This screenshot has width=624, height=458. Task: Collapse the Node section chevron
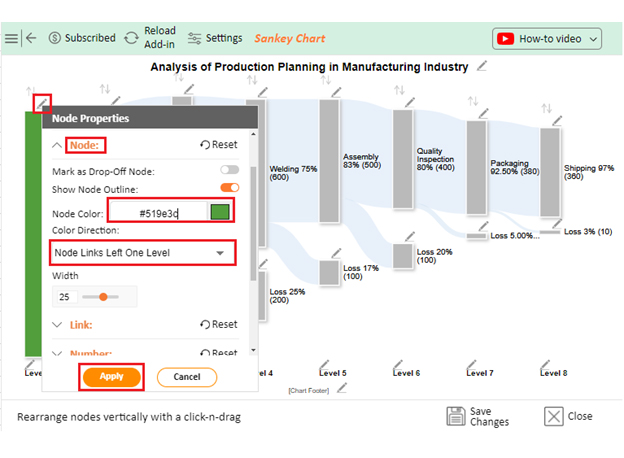click(57, 145)
